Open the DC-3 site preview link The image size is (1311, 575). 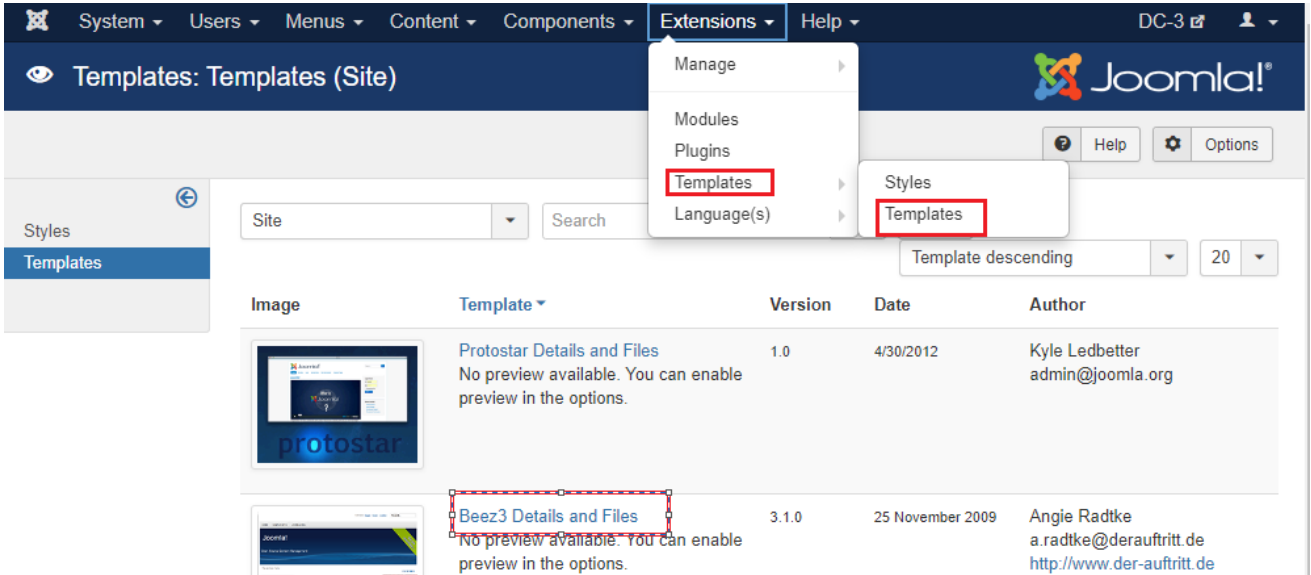1171,21
